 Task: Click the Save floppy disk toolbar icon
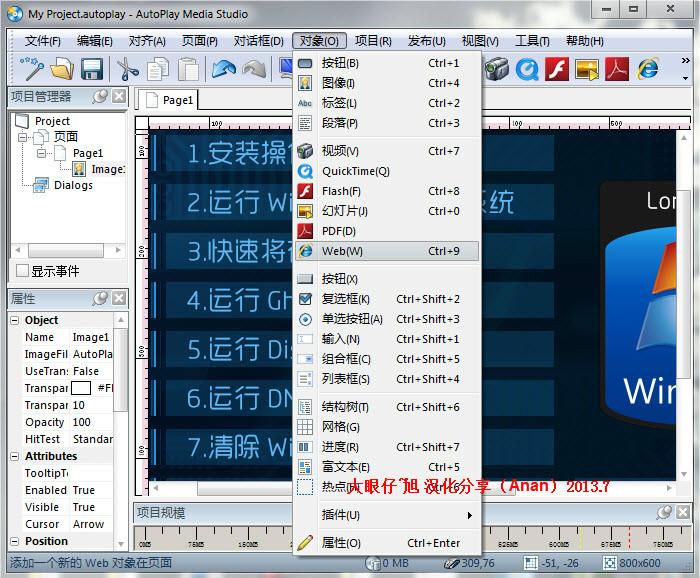click(92, 69)
